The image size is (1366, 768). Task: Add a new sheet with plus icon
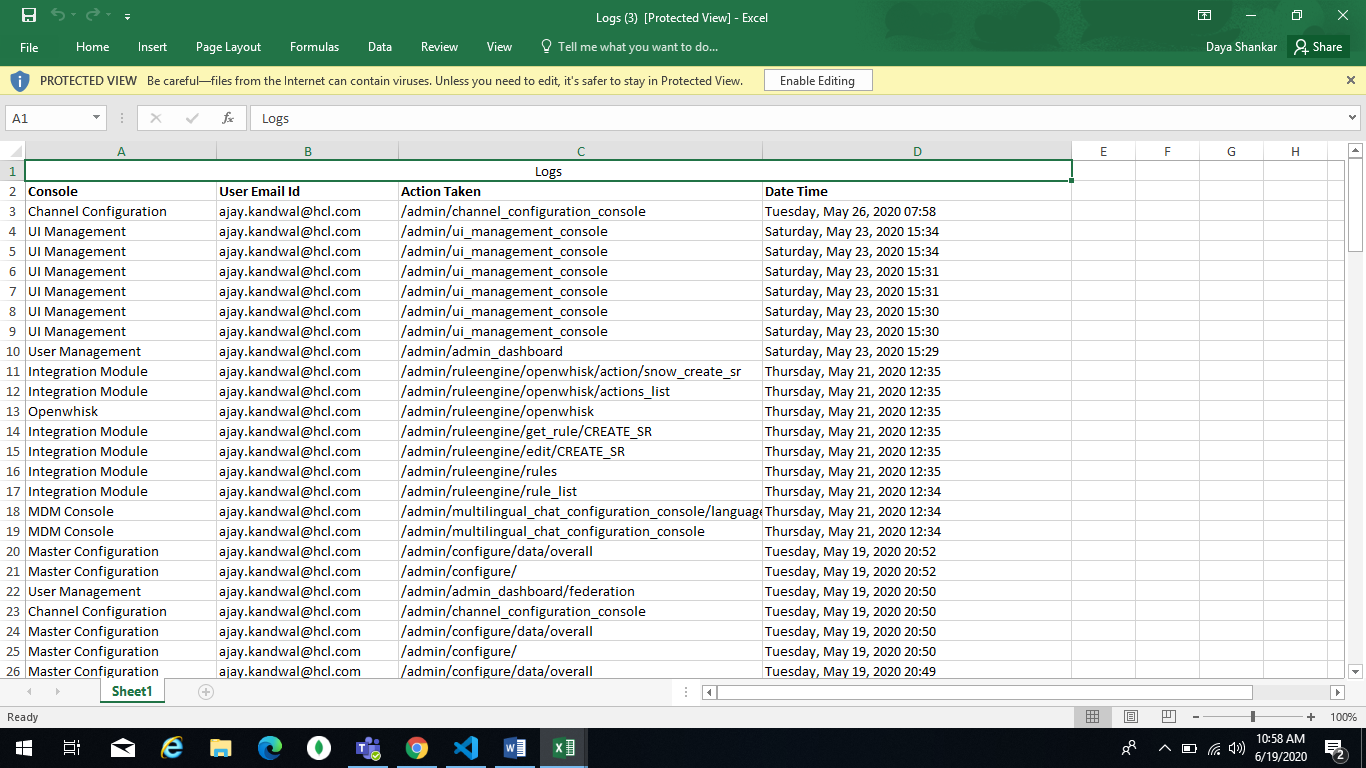click(x=206, y=692)
